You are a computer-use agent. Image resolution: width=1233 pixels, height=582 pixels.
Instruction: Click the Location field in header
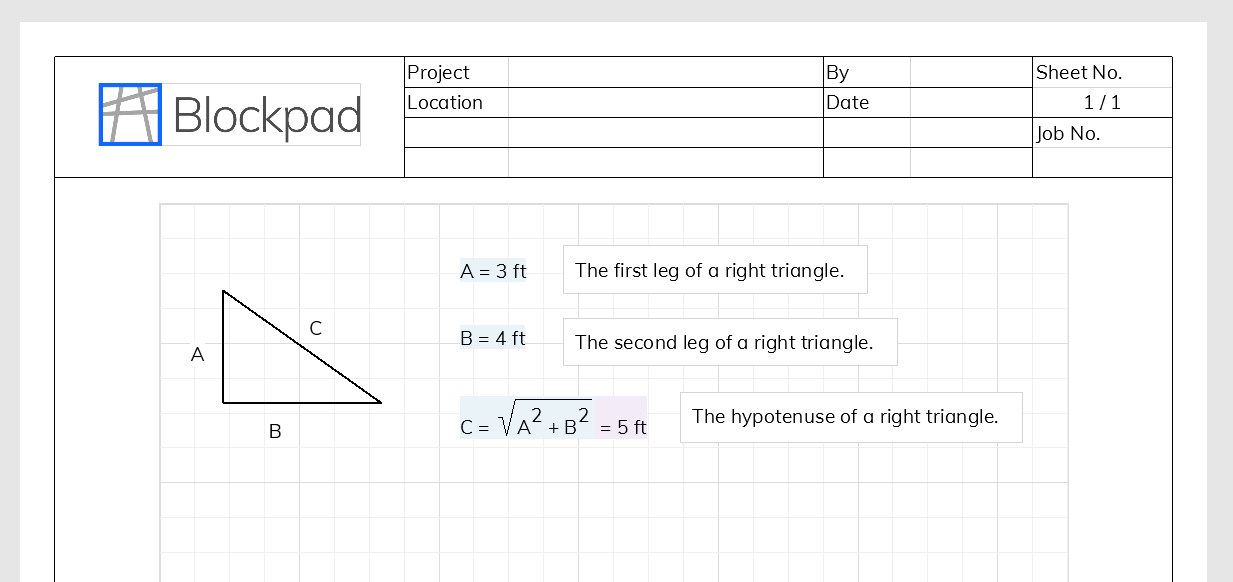[613, 102]
